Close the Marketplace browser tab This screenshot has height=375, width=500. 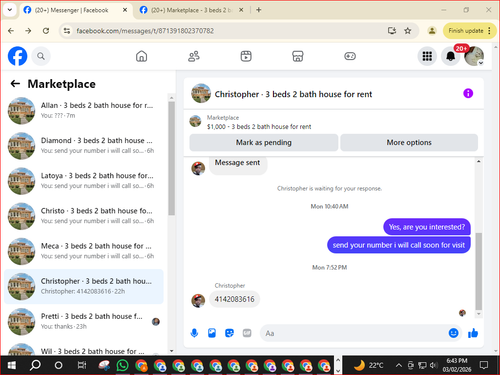[x=241, y=10]
